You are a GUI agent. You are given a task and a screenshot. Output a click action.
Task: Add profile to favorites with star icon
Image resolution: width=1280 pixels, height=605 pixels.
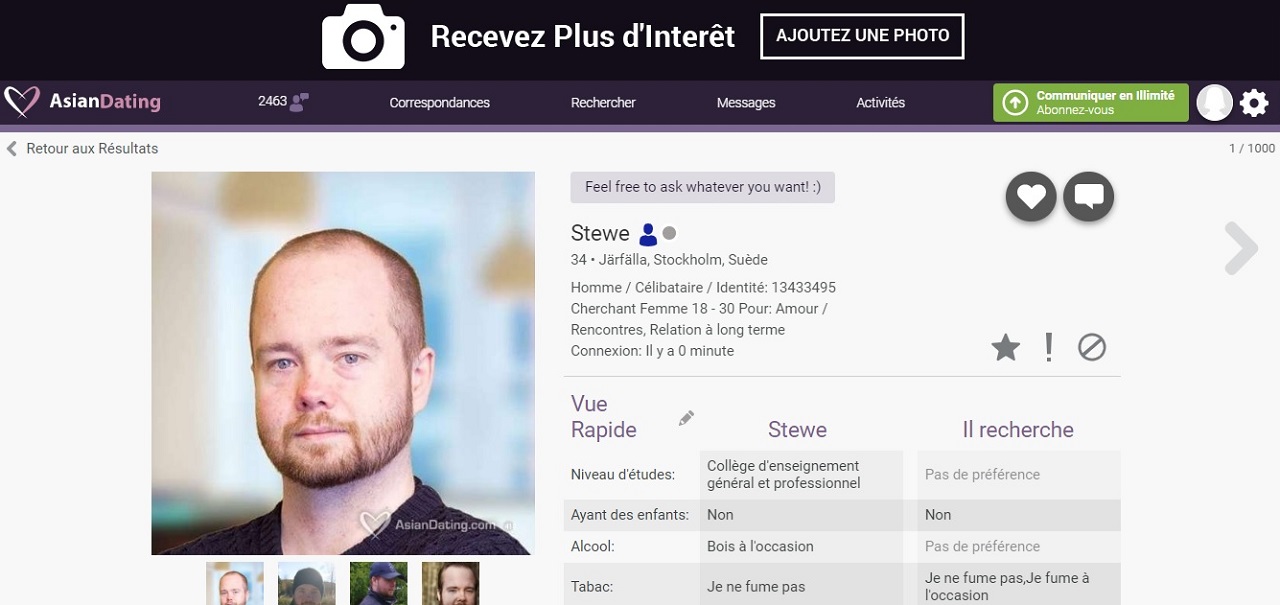pos(1005,348)
